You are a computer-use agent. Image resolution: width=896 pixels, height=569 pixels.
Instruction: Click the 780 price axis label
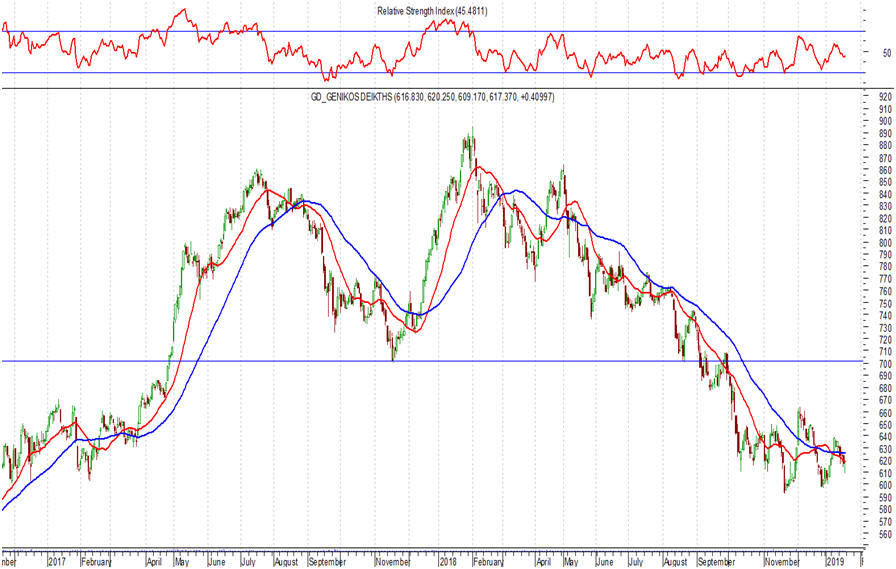(x=885, y=267)
